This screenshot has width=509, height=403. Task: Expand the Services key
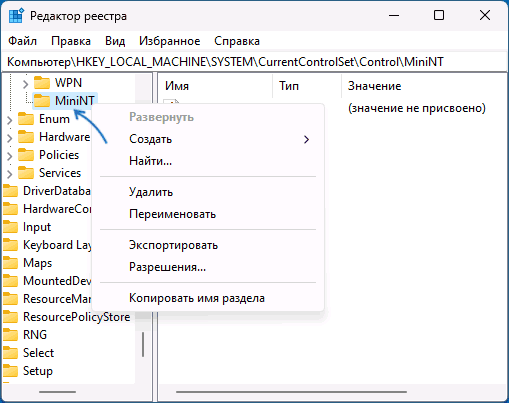point(10,174)
